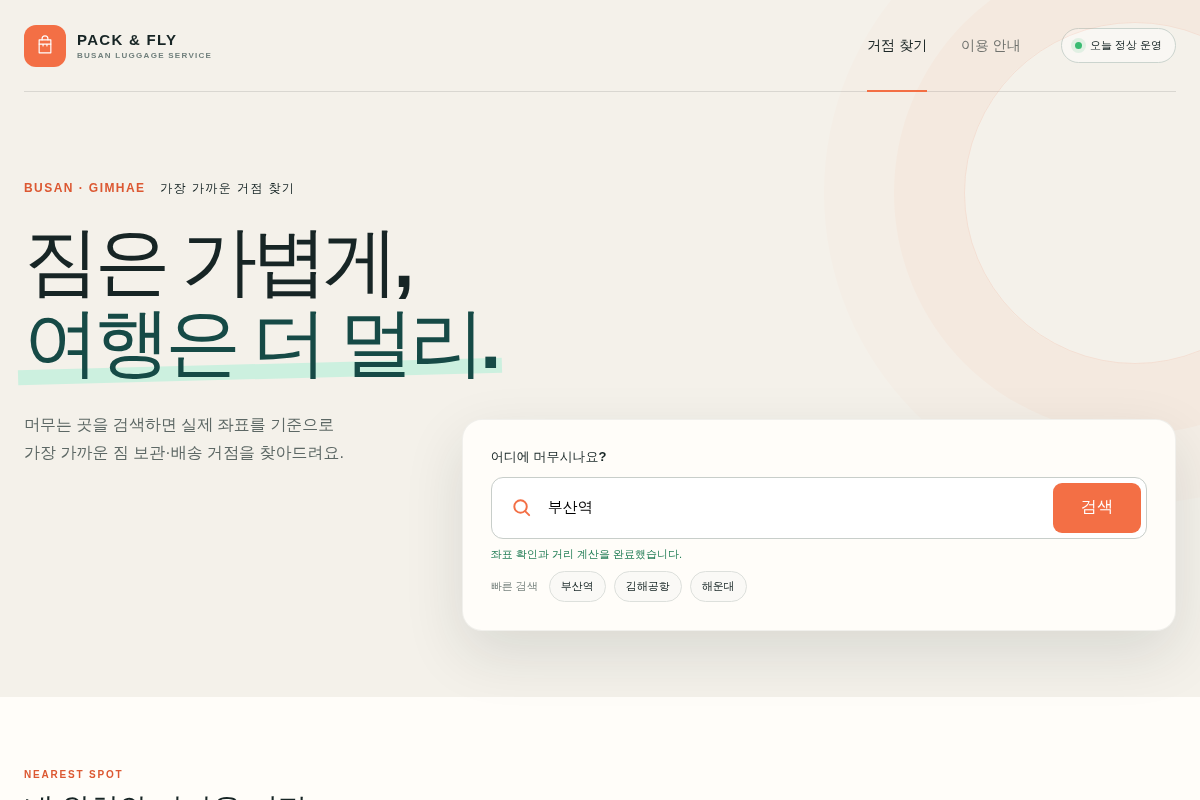
Task: Click the 가장 가까운 거점 찾기 subtitle text
Action: pos(227,188)
